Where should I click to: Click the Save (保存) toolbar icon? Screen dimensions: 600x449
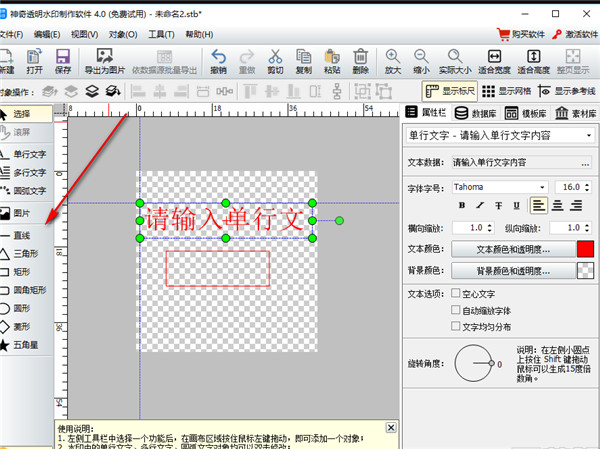point(63,61)
